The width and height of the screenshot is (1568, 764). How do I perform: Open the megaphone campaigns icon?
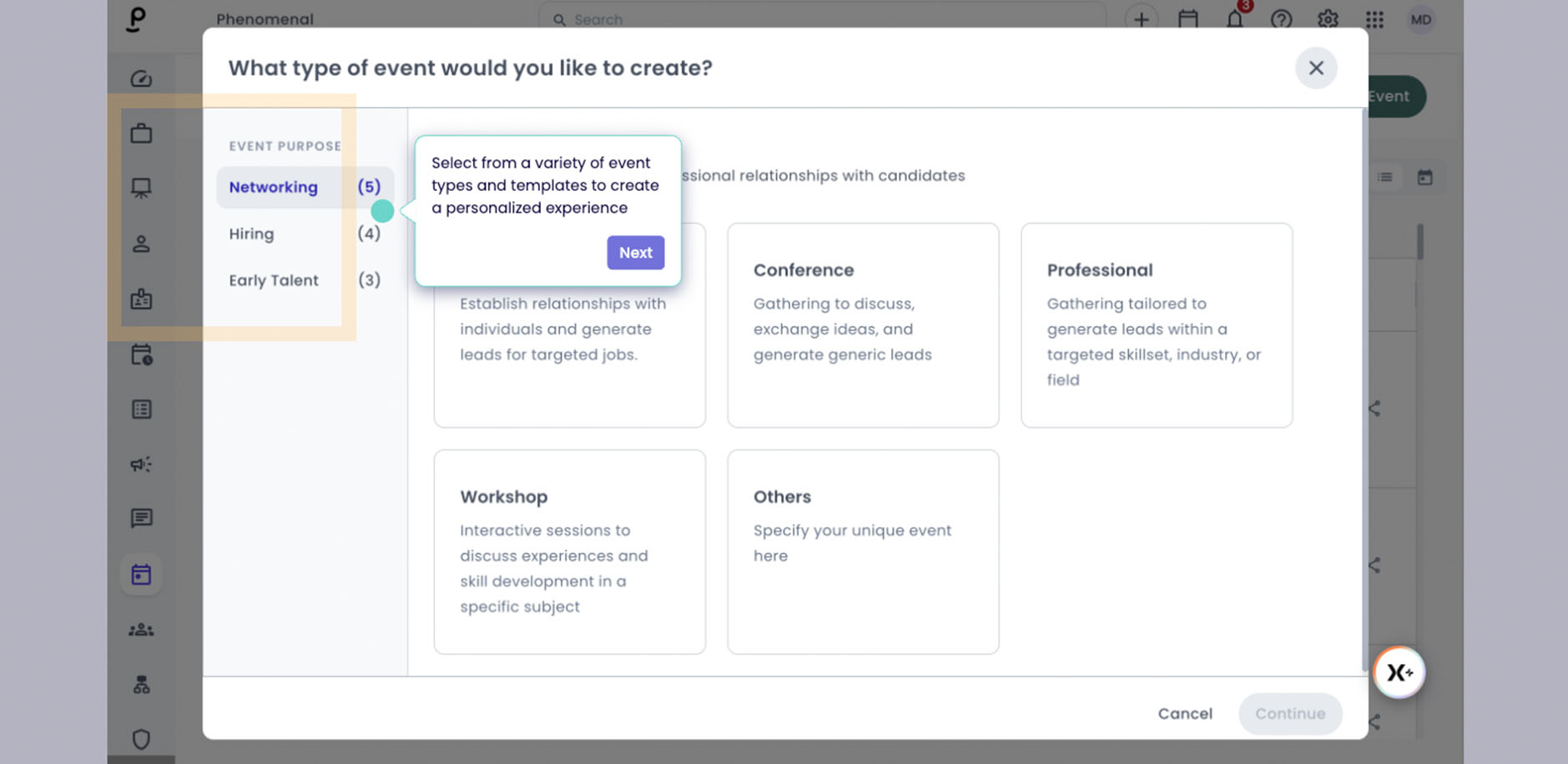(x=141, y=465)
